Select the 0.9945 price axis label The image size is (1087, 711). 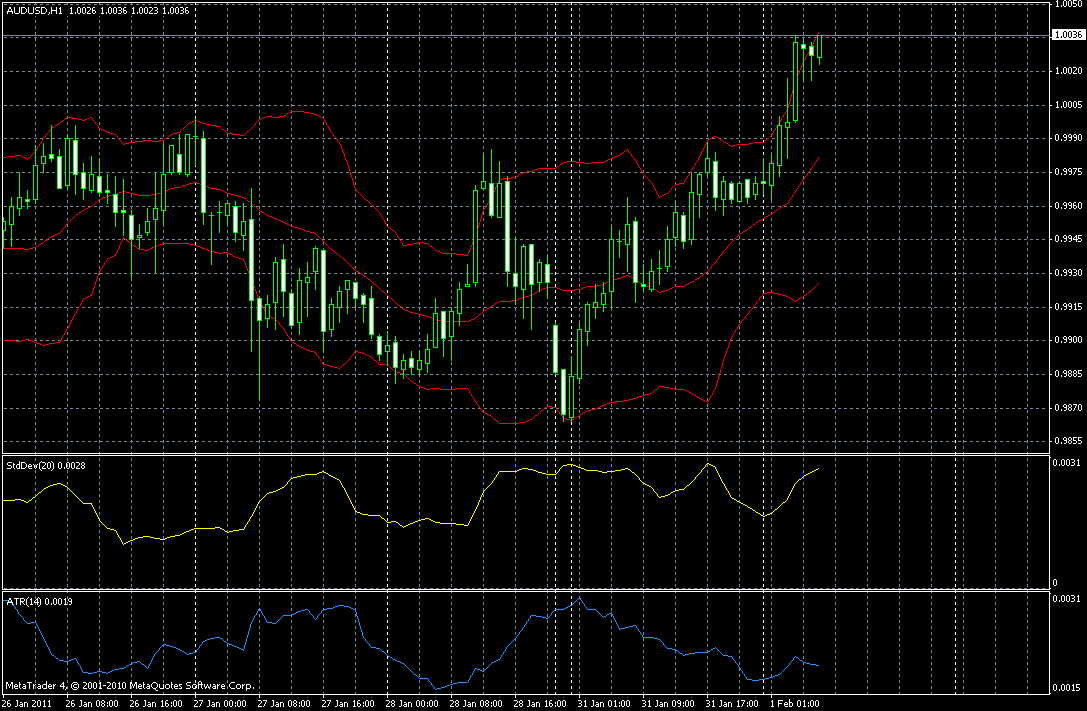[x=1068, y=239]
